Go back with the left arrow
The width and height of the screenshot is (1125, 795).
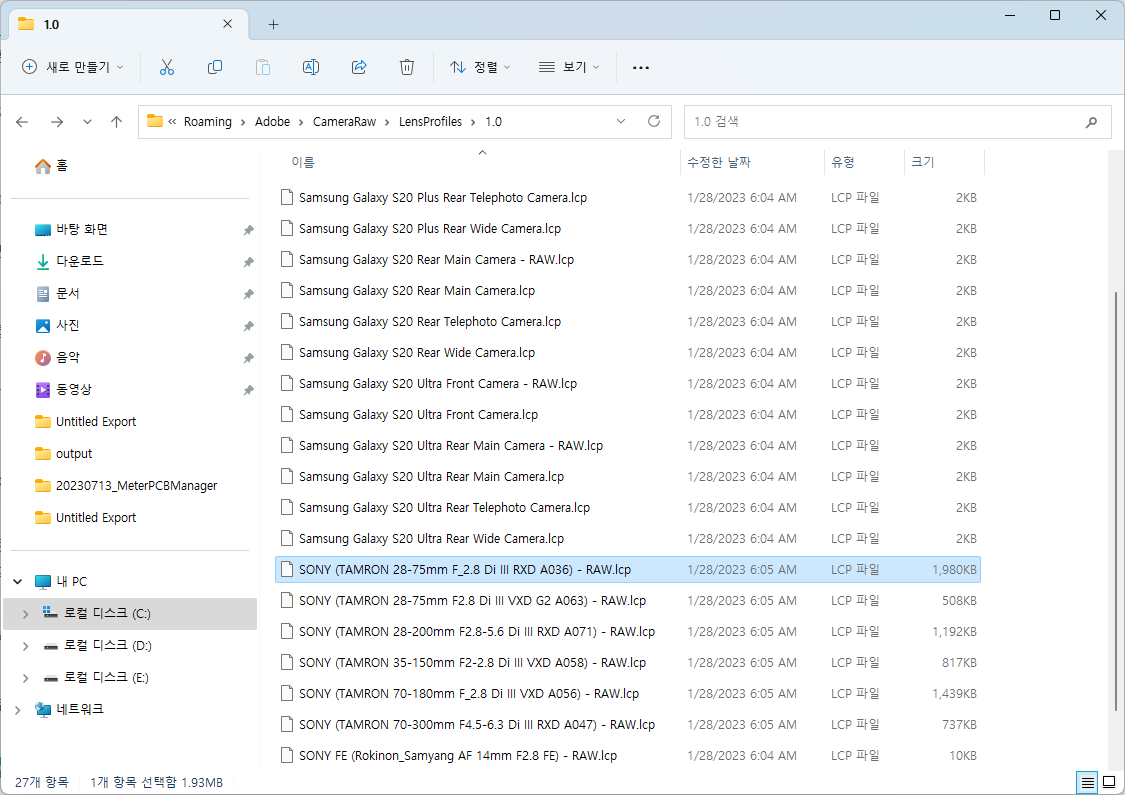22,122
